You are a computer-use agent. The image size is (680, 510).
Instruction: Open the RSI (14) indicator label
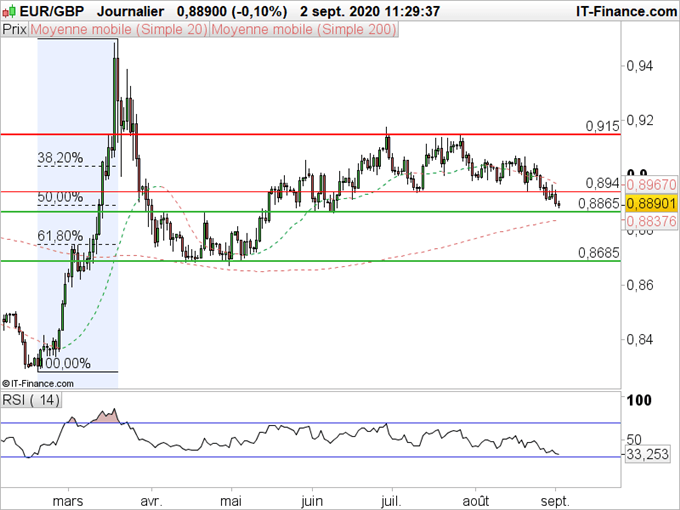(x=31, y=399)
